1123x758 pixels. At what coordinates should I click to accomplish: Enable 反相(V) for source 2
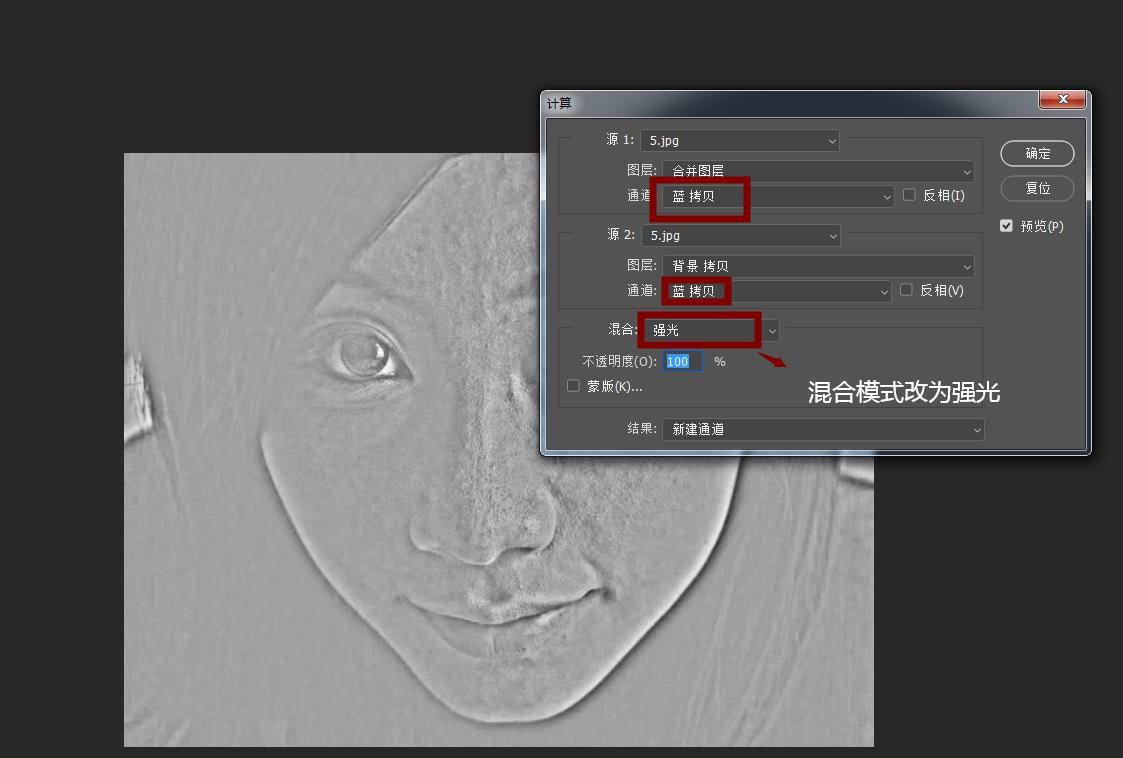click(906, 289)
